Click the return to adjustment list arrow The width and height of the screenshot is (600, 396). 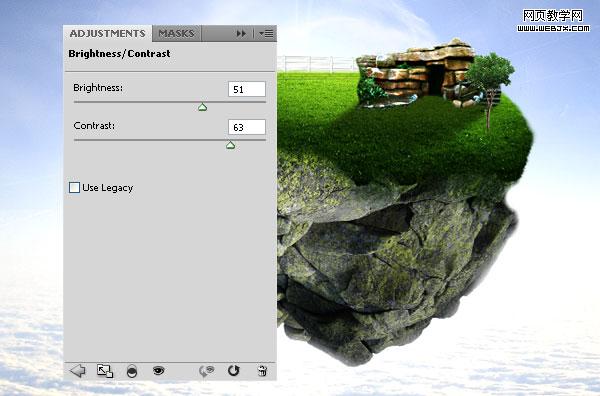point(78,370)
